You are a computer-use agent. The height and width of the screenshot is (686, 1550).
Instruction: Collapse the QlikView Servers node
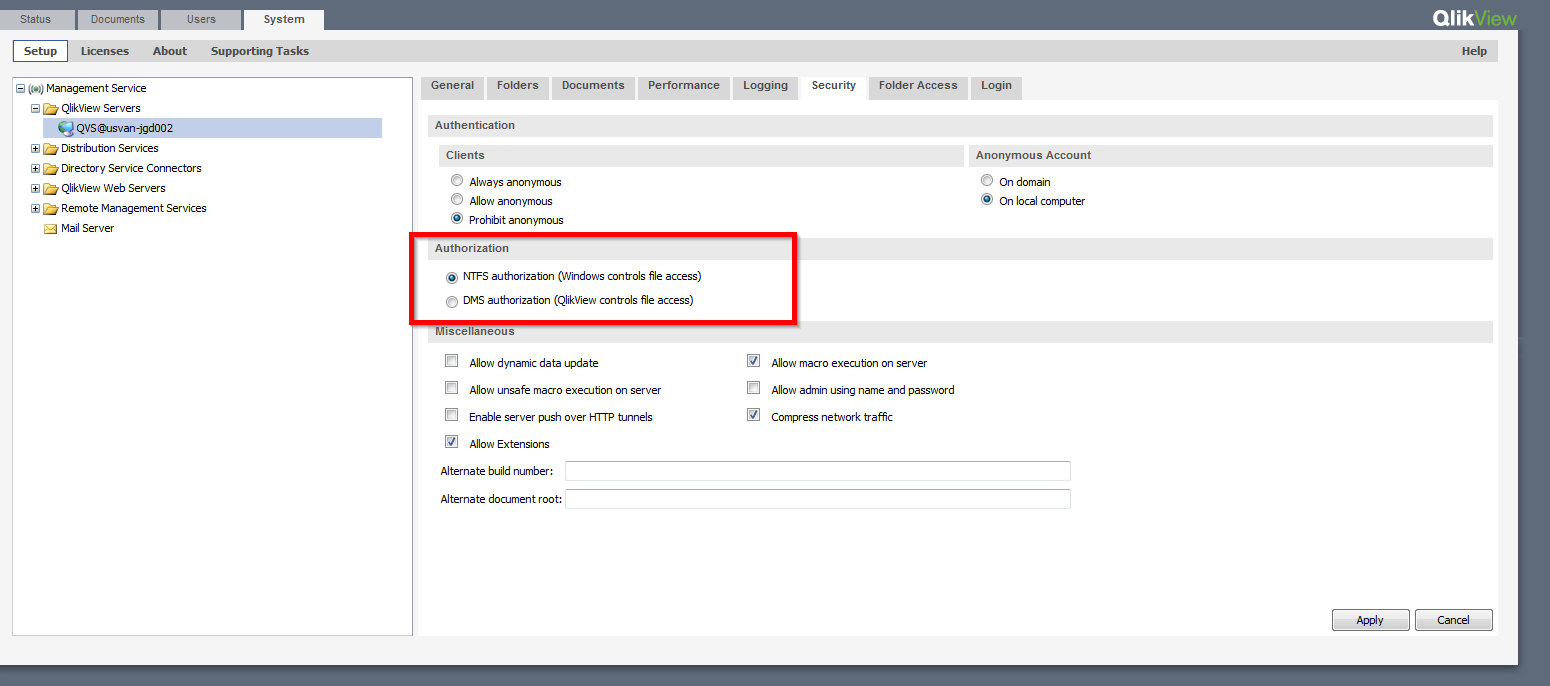35,108
